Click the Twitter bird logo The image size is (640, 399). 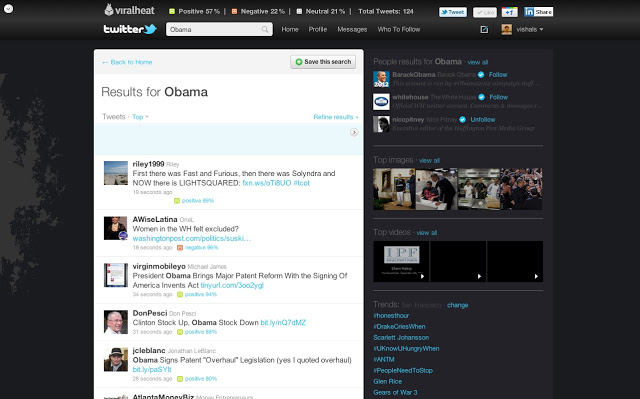pos(150,29)
